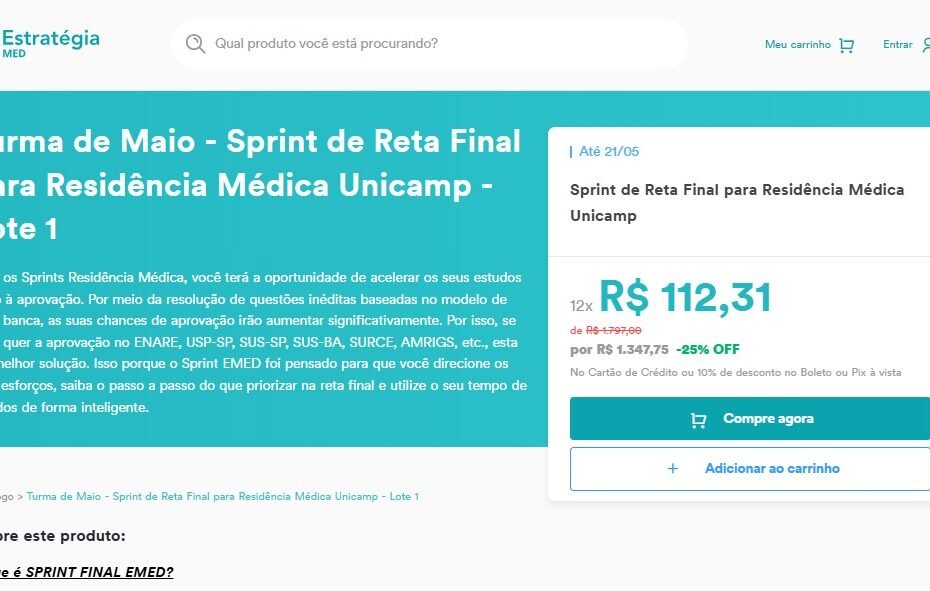930x591 pixels.
Task: Open the Meu carrinho link
Action: pyautogui.click(x=797, y=45)
